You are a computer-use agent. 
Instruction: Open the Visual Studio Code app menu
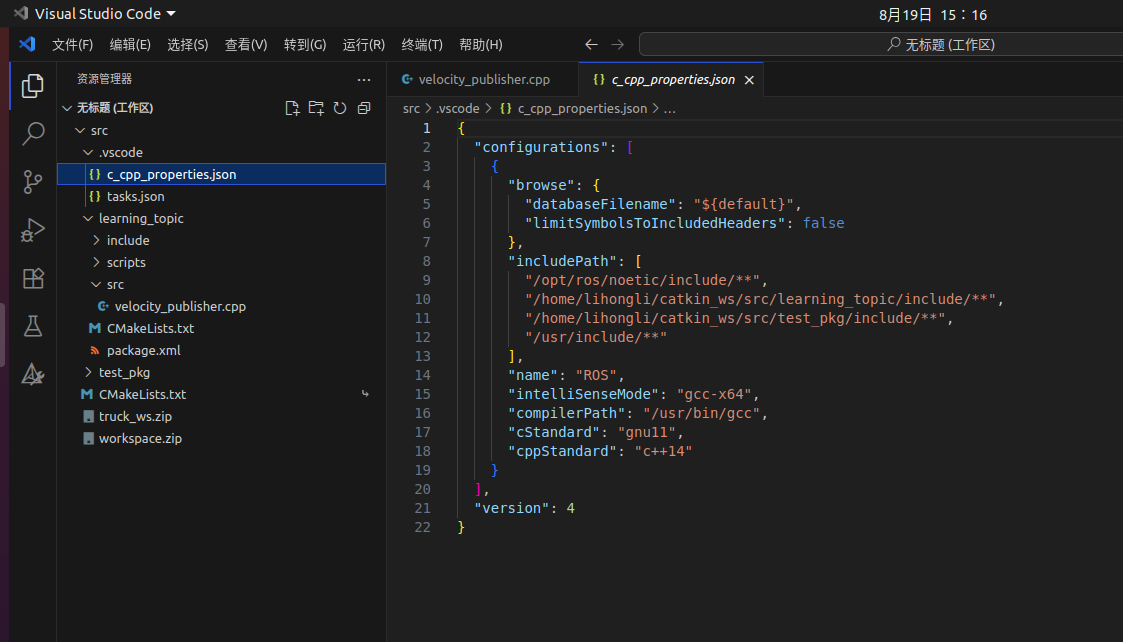pyautogui.click(x=95, y=14)
